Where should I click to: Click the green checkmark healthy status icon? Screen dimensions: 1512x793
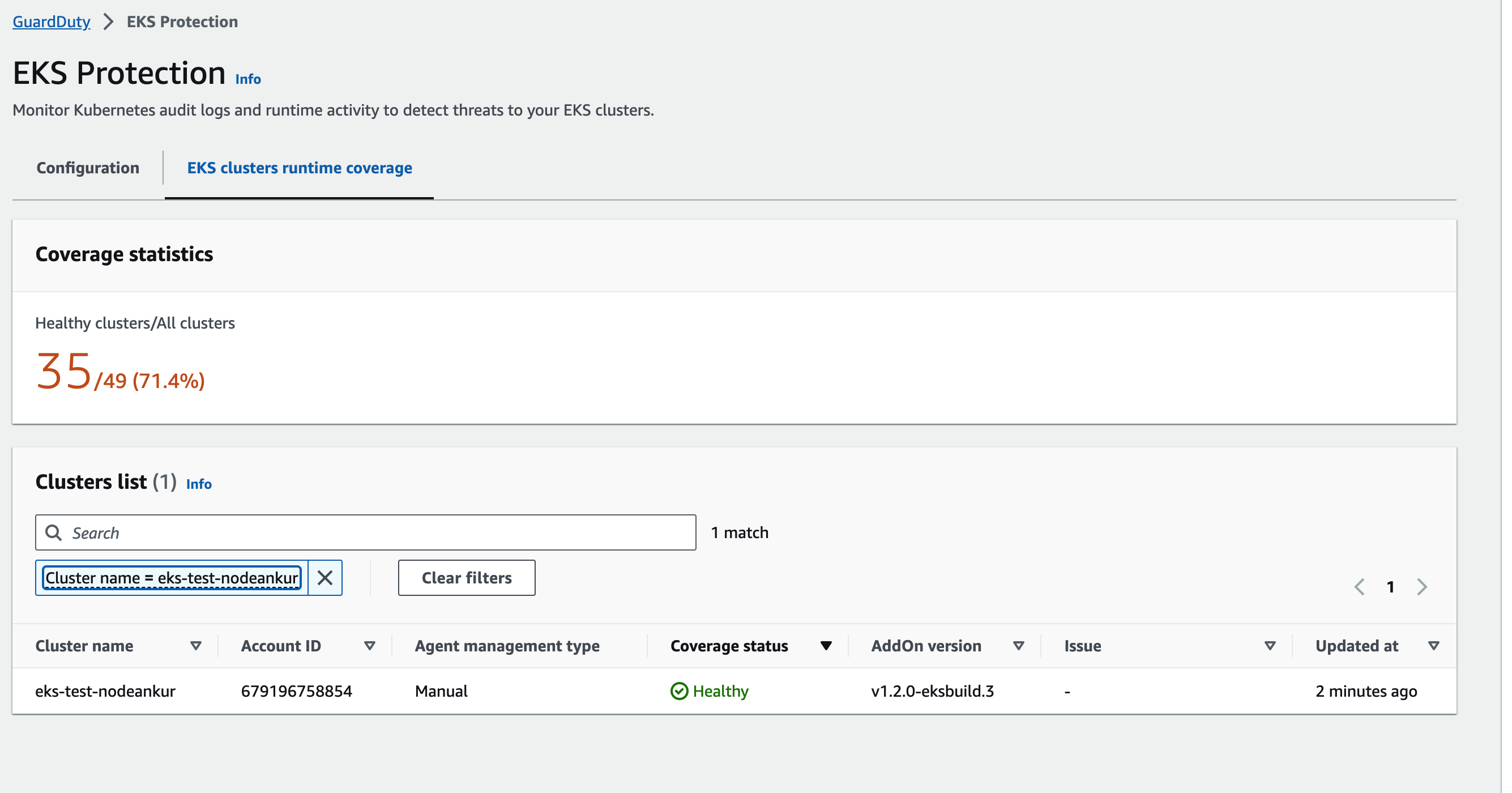(x=678, y=690)
